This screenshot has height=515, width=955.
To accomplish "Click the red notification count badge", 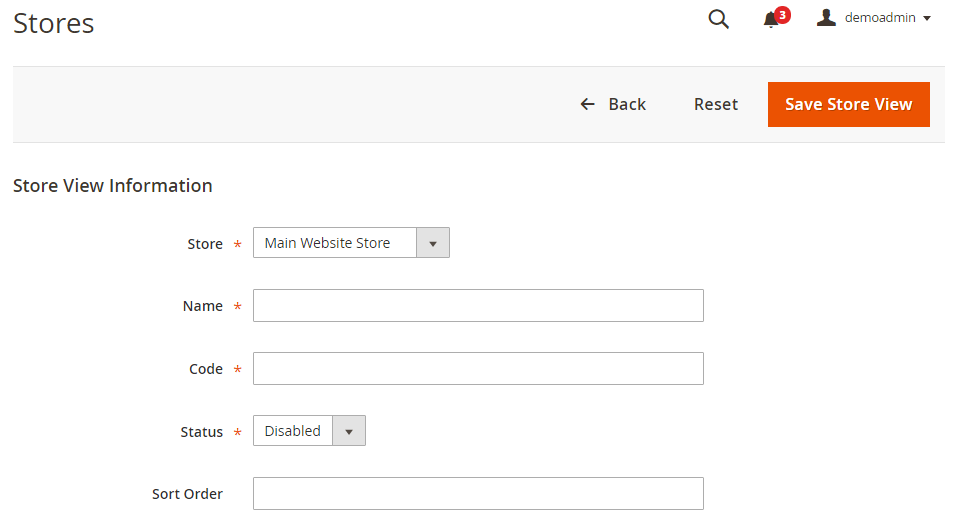I will click(x=782, y=14).
